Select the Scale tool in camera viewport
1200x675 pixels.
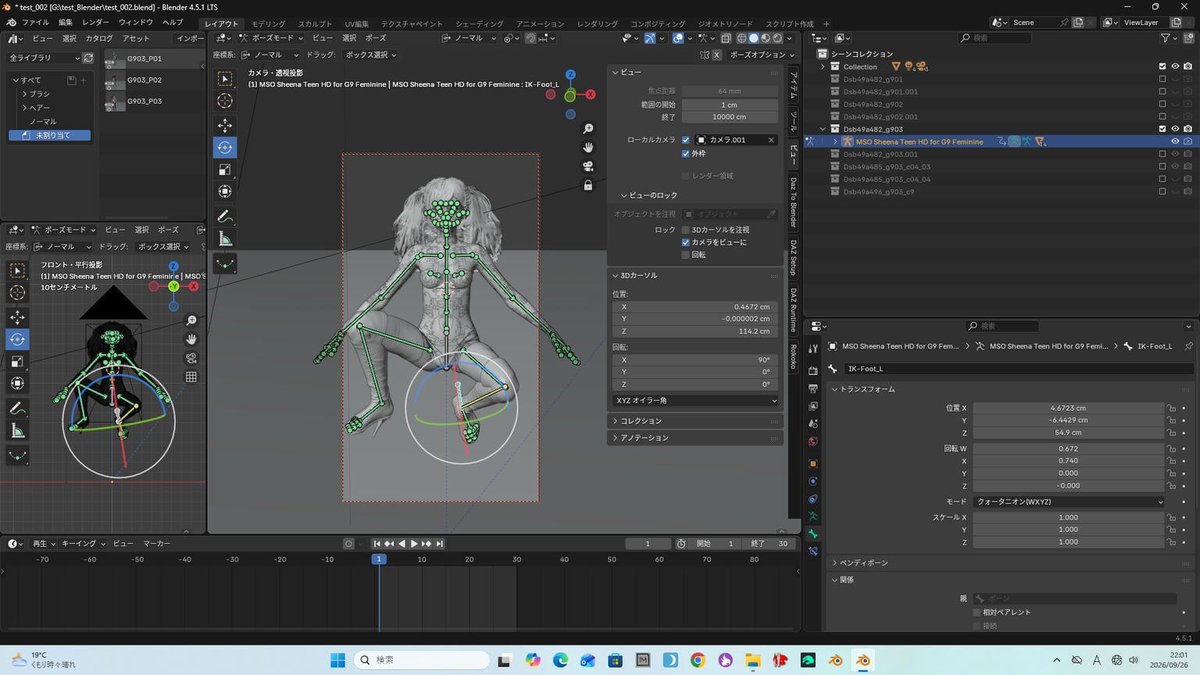tap(226, 169)
